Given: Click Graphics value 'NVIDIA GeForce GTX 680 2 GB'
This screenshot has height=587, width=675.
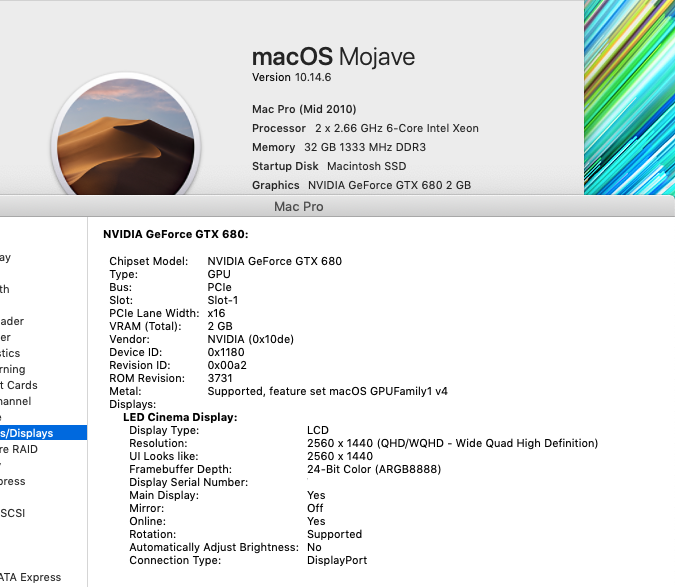Looking at the screenshot, I should (x=389, y=185).
